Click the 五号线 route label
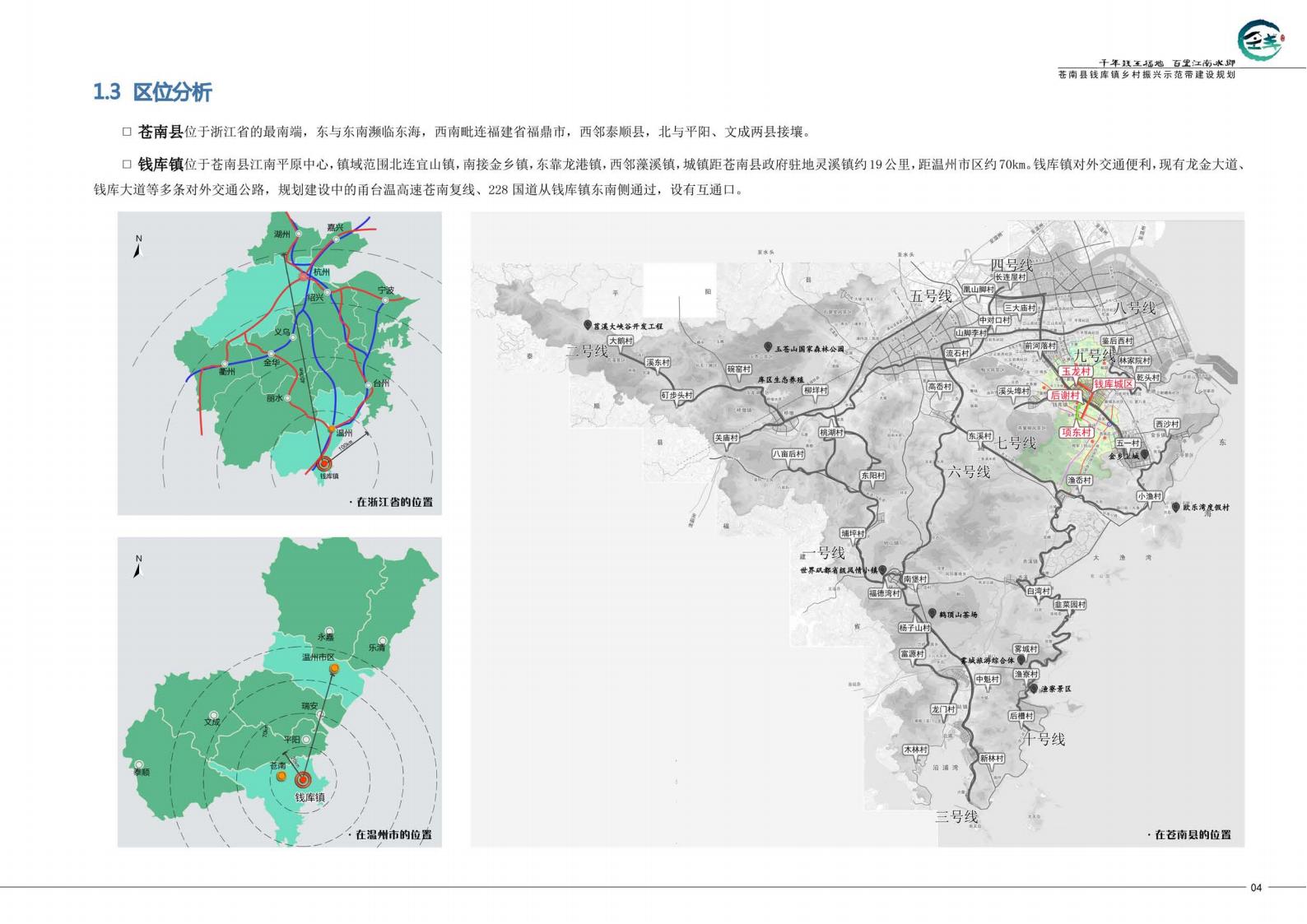This screenshot has width=1307, height=924. tap(931, 296)
